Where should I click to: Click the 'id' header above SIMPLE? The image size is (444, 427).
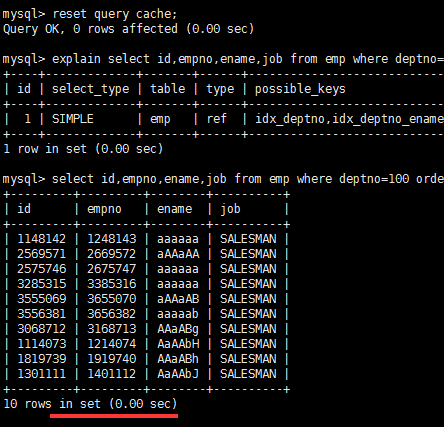[24, 89]
